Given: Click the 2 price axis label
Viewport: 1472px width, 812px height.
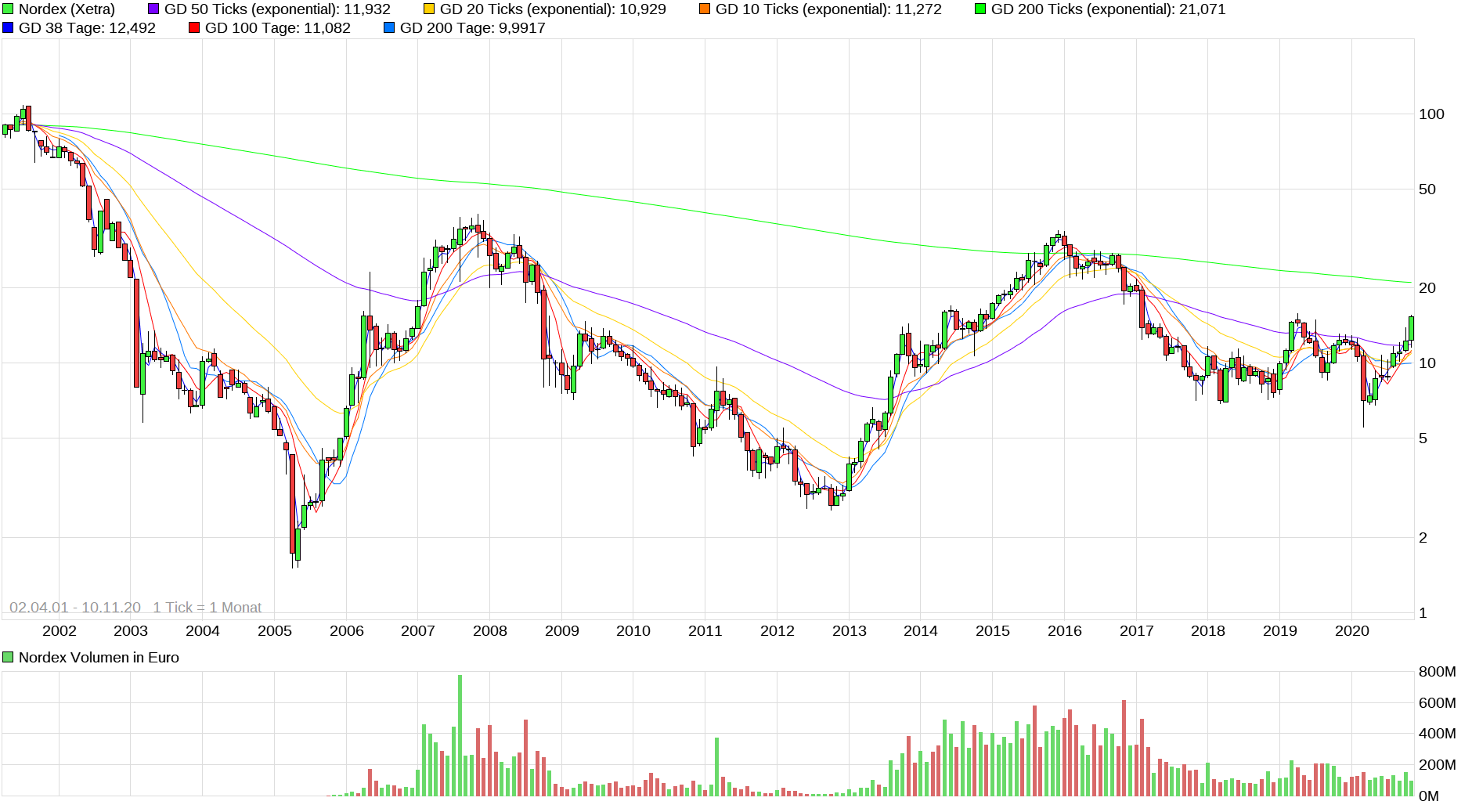Looking at the screenshot, I should [x=1423, y=538].
